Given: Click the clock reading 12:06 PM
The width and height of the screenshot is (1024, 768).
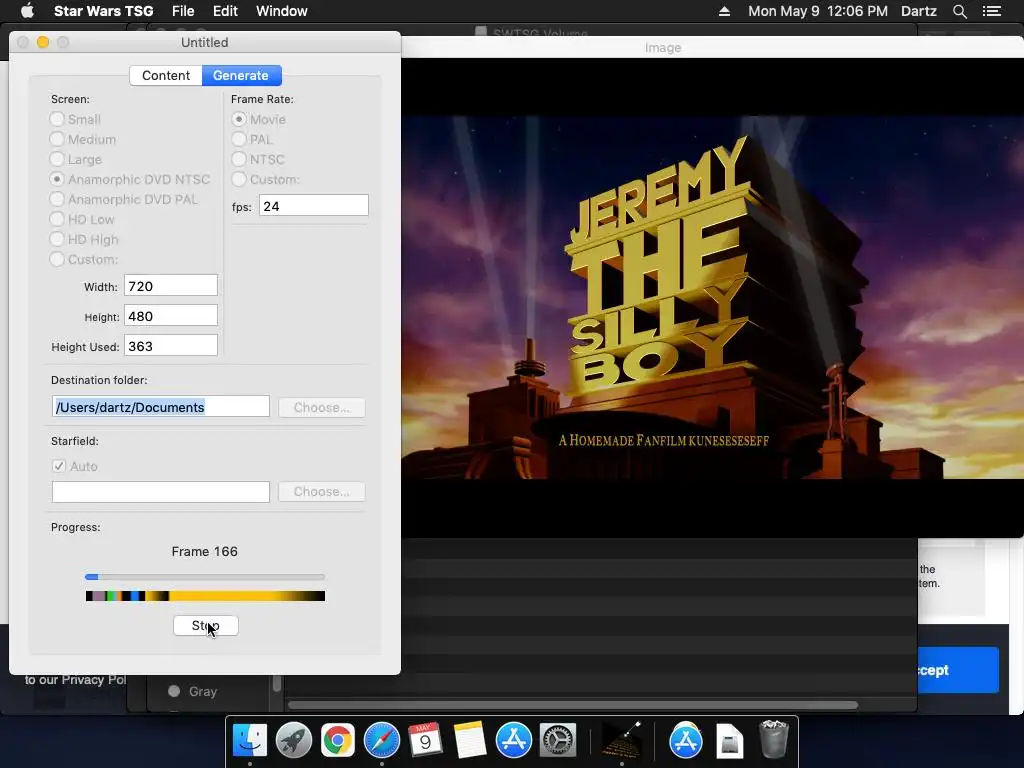Looking at the screenshot, I should 857,11.
